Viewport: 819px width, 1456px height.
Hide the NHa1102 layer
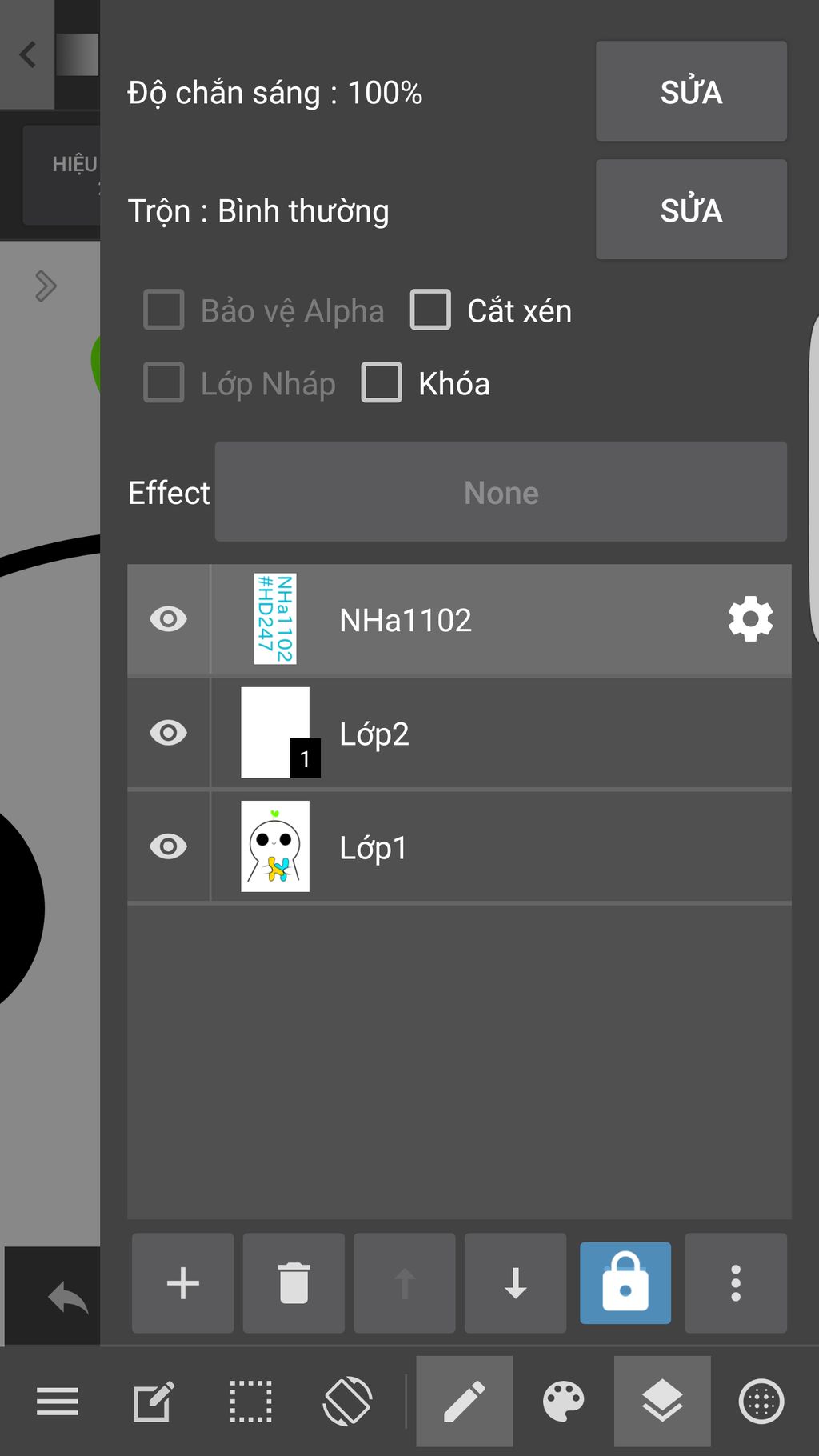coord(168,619)
